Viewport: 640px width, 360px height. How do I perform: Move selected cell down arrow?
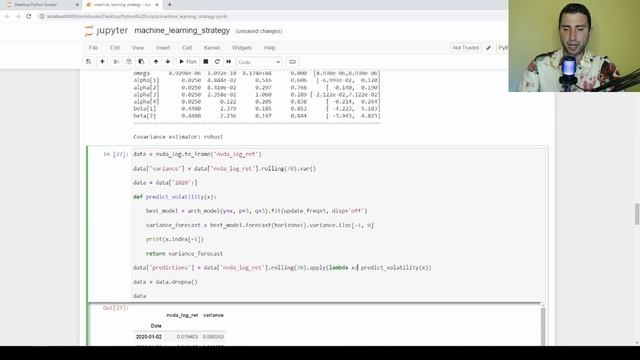tap(168, 62)
